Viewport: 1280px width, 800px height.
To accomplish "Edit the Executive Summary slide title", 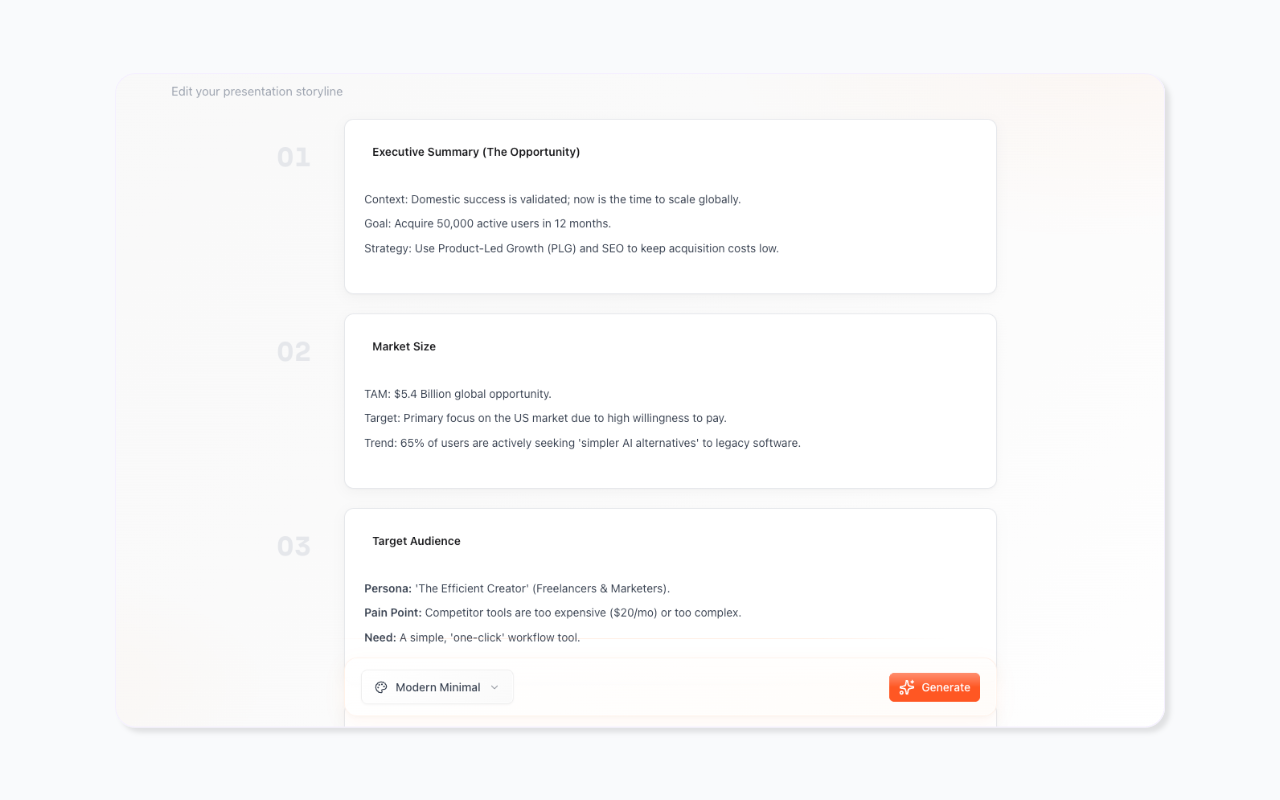I will (476, 152).
